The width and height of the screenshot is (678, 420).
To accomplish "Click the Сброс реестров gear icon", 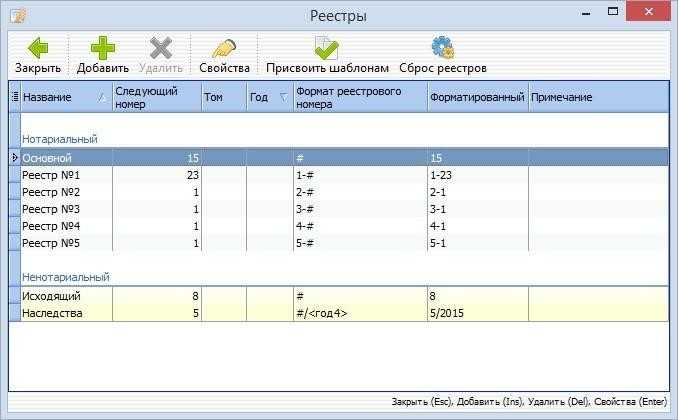I will [443, 48].
